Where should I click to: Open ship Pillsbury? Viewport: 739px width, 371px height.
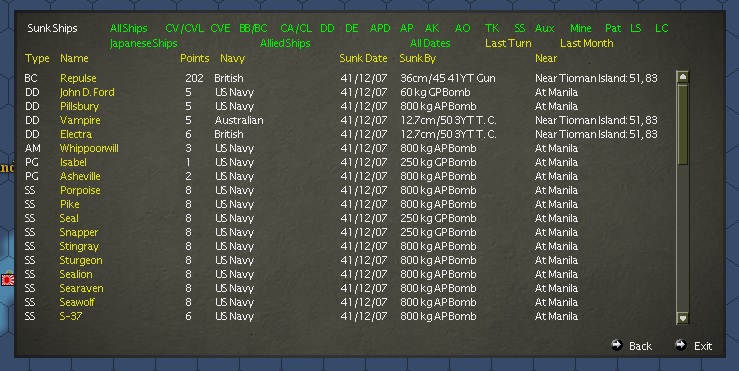[x=79, y=107]
